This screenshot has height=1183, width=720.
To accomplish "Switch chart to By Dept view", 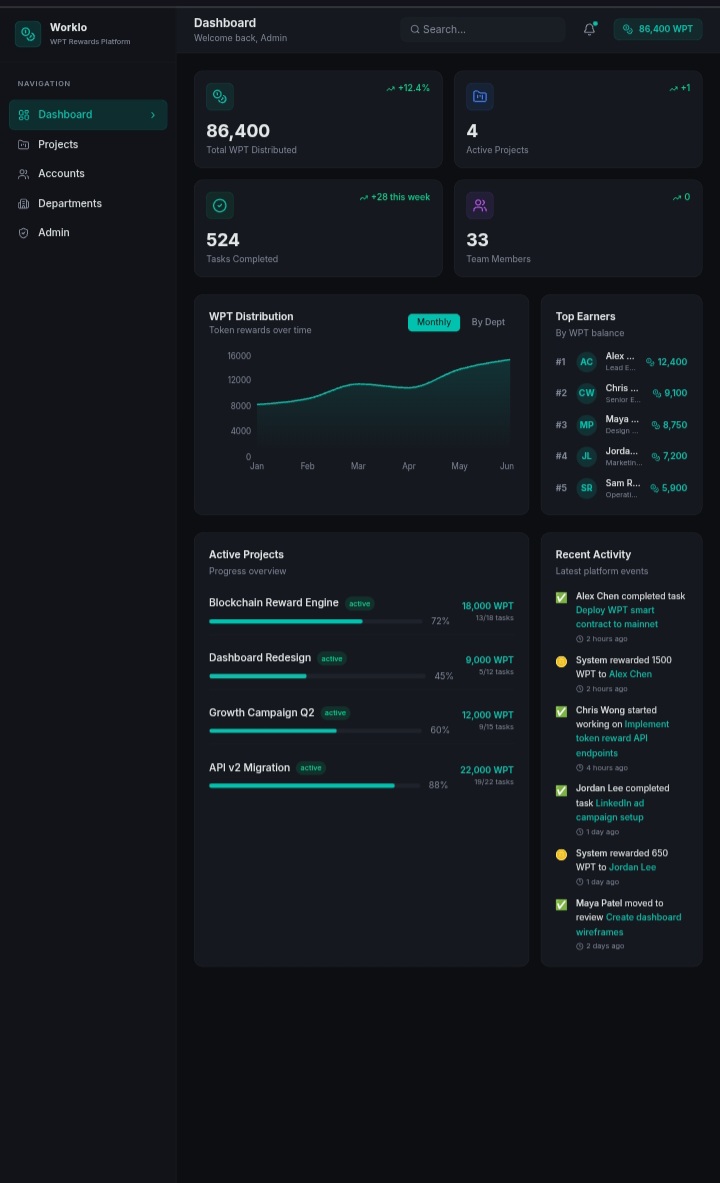I will 488,322.
